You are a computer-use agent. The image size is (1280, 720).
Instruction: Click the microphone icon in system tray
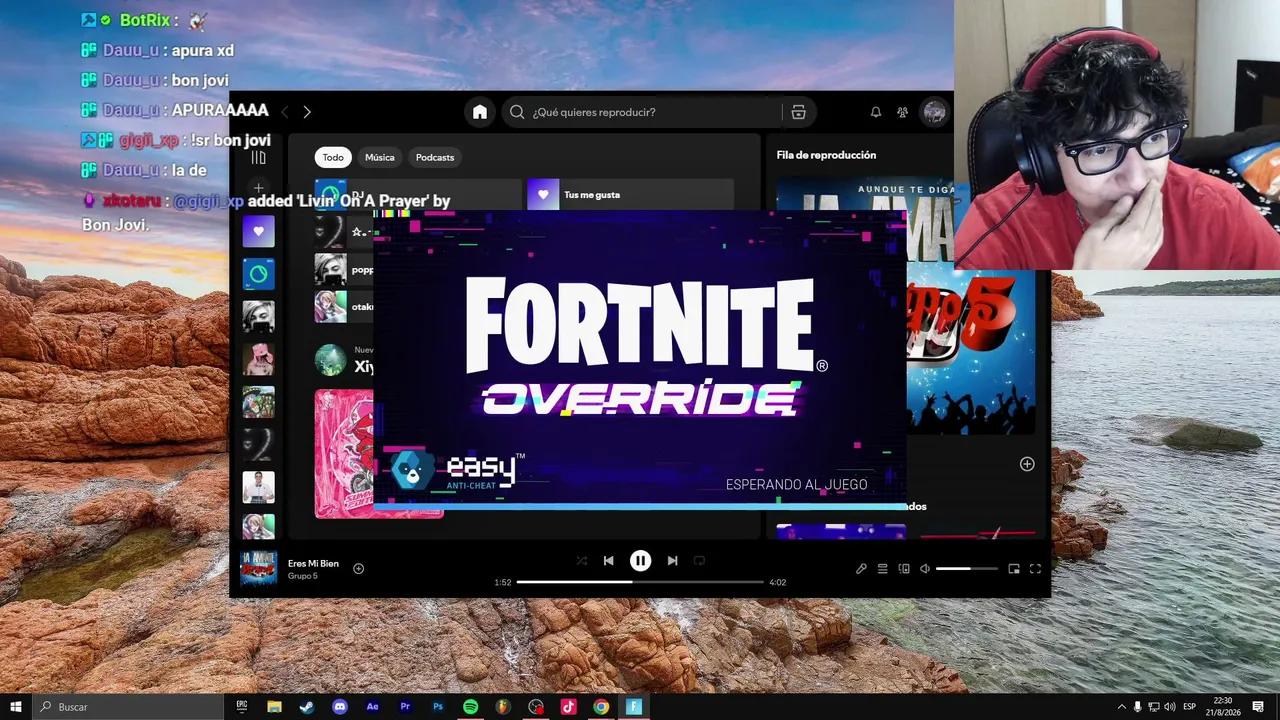point(1137,707)
